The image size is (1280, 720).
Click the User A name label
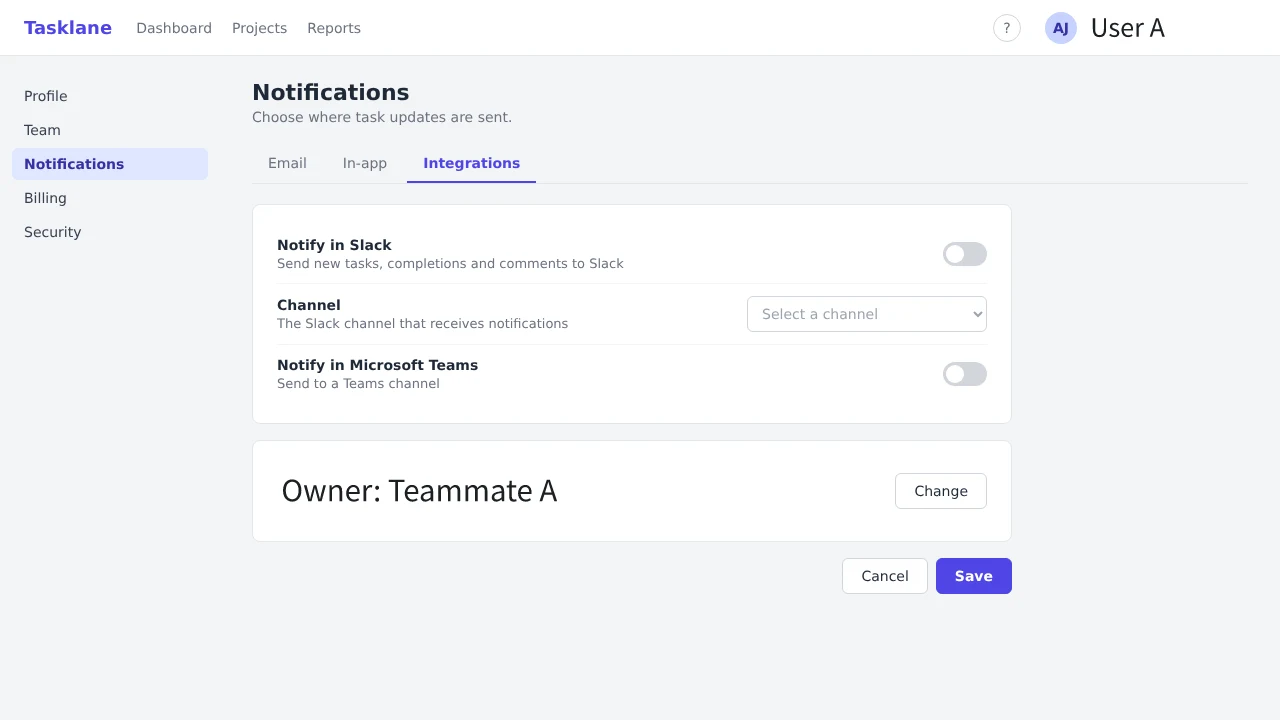coord(1128,28)
